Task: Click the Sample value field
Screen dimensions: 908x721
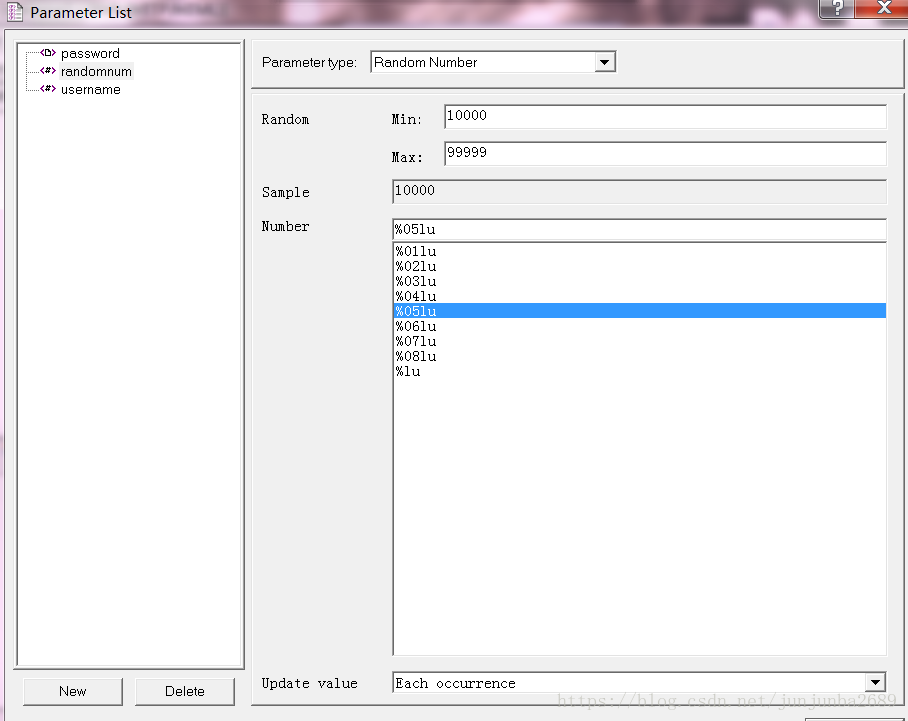Action: click(639, 191)
